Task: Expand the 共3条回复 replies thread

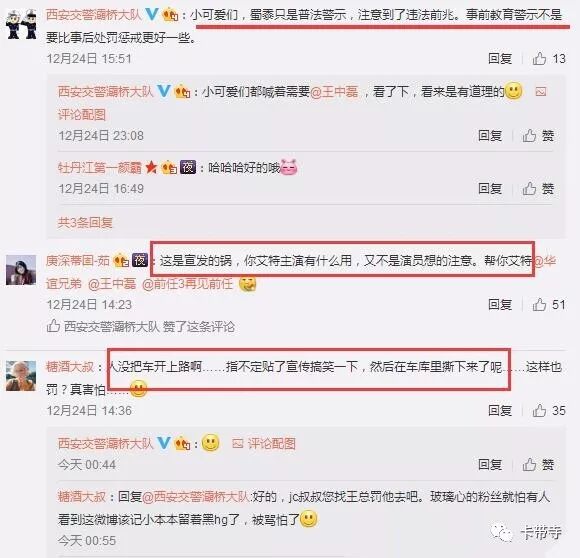Action: point(85,223)
